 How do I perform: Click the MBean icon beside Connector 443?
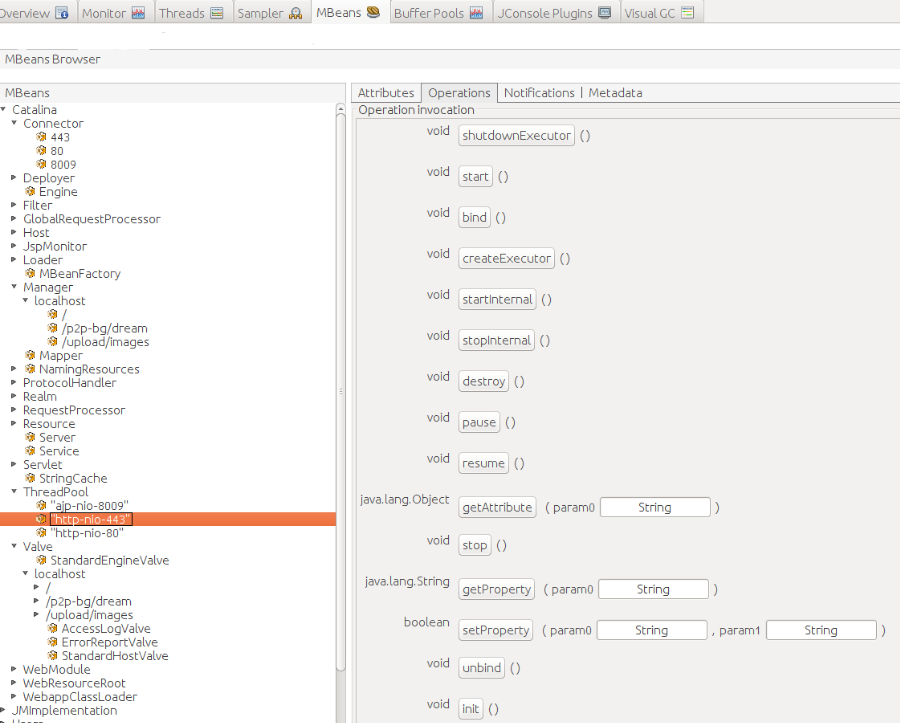pyautogui.click(x=42, y=137)
